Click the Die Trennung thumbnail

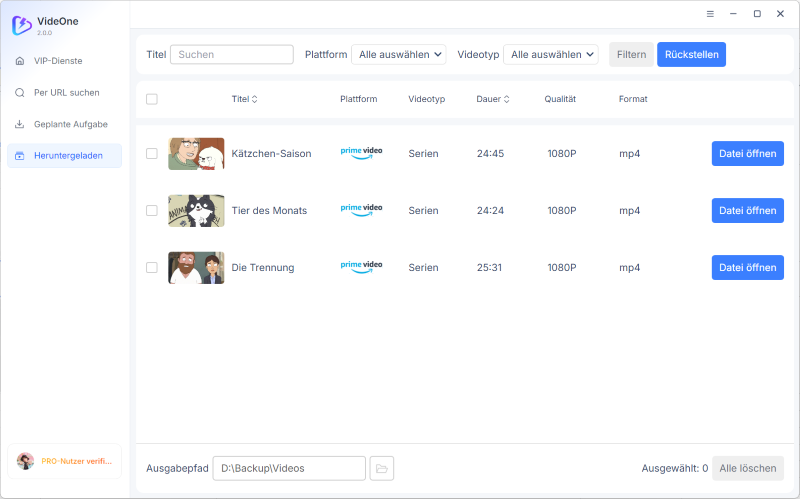click(196, 267)
